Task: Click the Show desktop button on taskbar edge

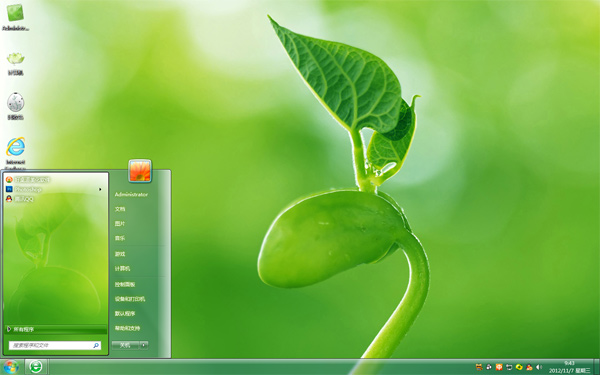Action: (597, 367)
